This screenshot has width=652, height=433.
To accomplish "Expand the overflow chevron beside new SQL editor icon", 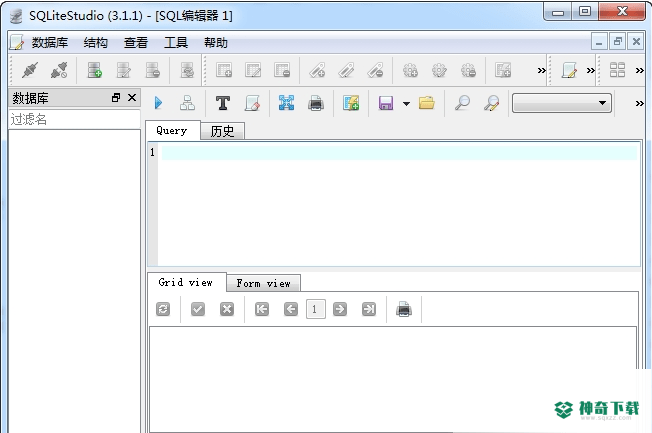I will 590,70.
